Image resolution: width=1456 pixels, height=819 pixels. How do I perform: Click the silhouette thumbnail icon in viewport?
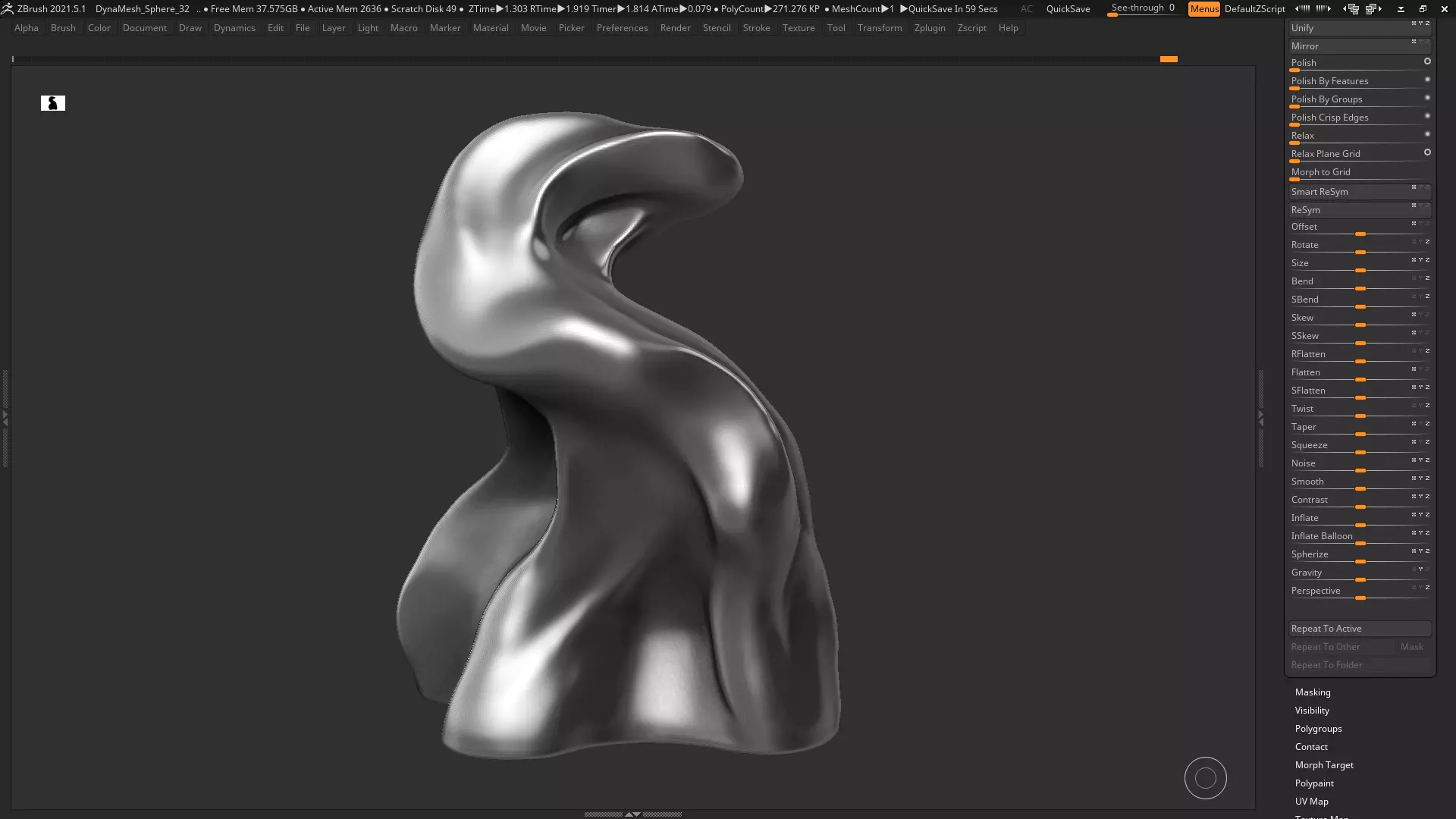pos(53,103)
